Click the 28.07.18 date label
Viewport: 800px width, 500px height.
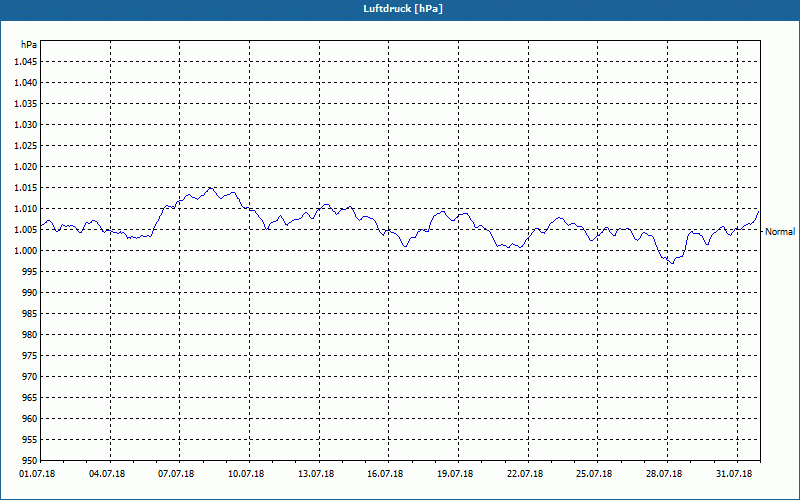664,474
